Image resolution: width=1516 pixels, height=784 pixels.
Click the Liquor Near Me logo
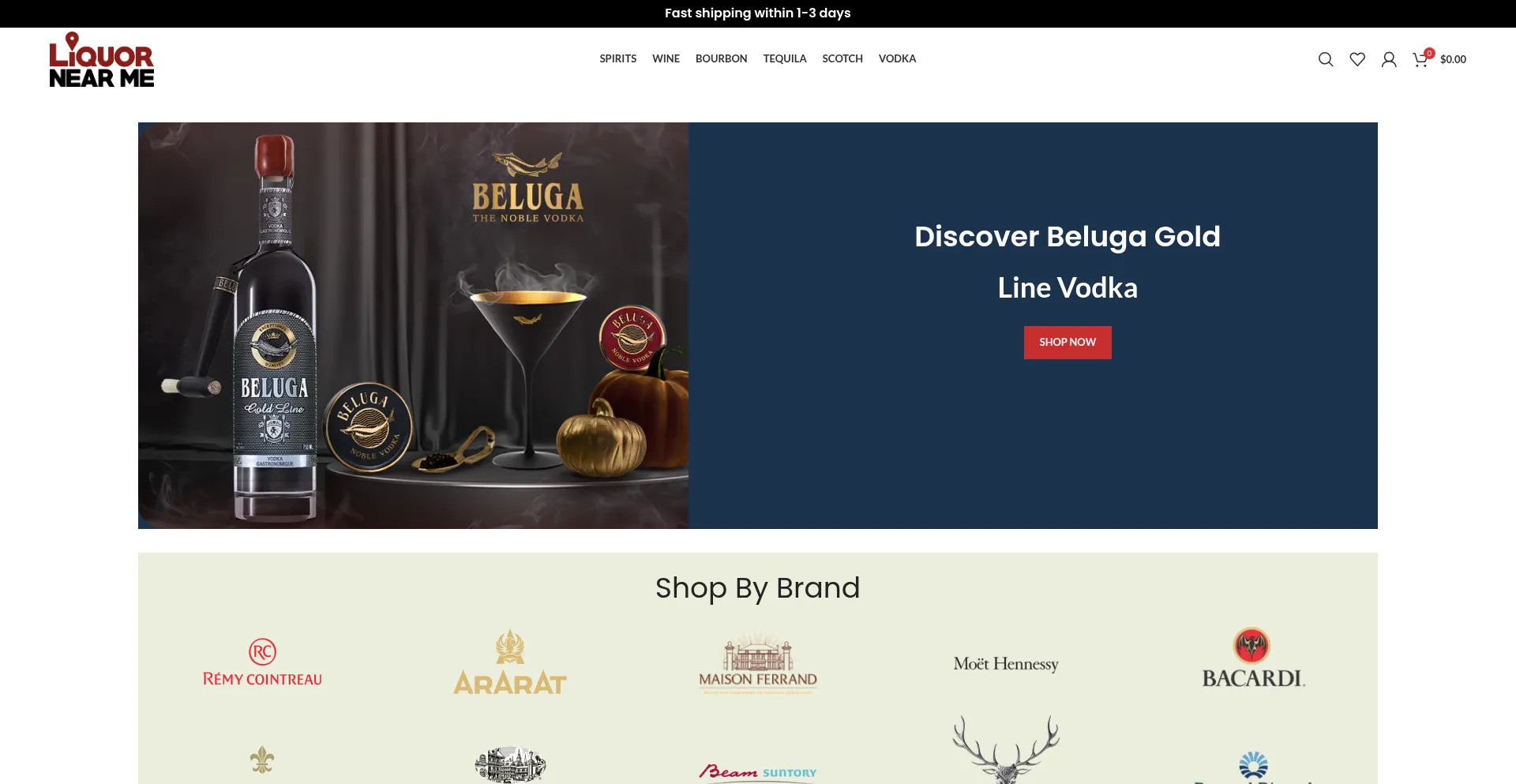click(x=102, y=59)
